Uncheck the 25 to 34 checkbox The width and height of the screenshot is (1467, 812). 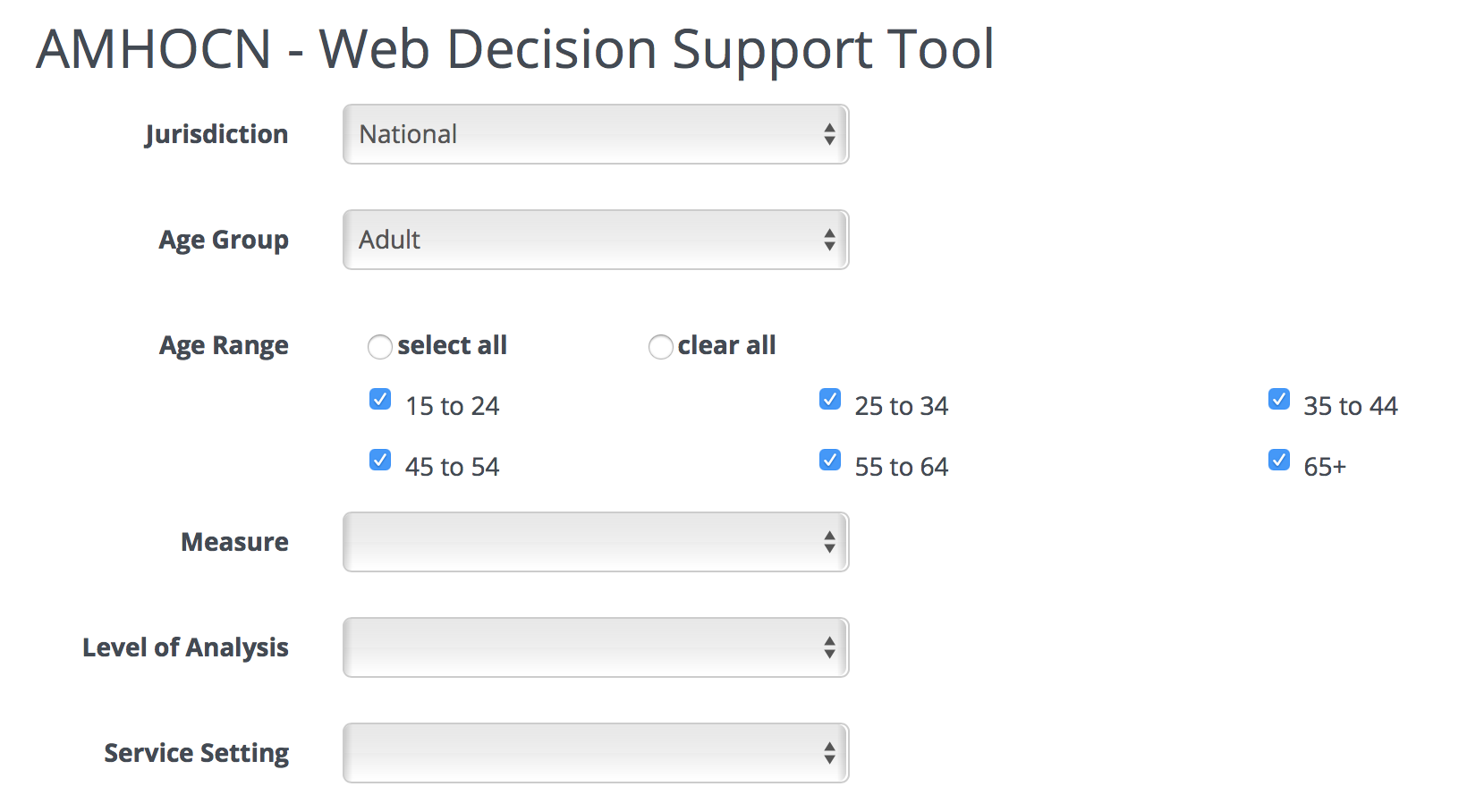[x=830, y=399]
